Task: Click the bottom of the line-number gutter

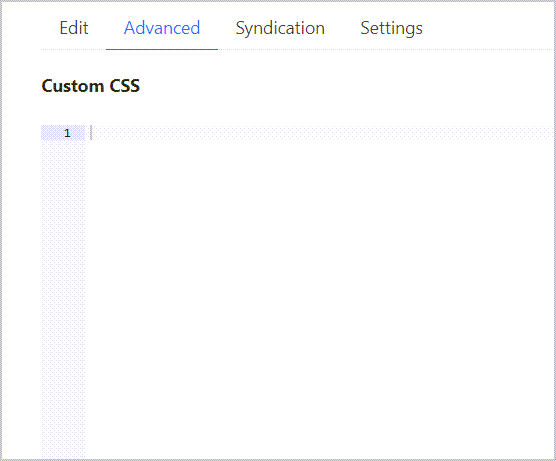Action: (x=63, y=450)
